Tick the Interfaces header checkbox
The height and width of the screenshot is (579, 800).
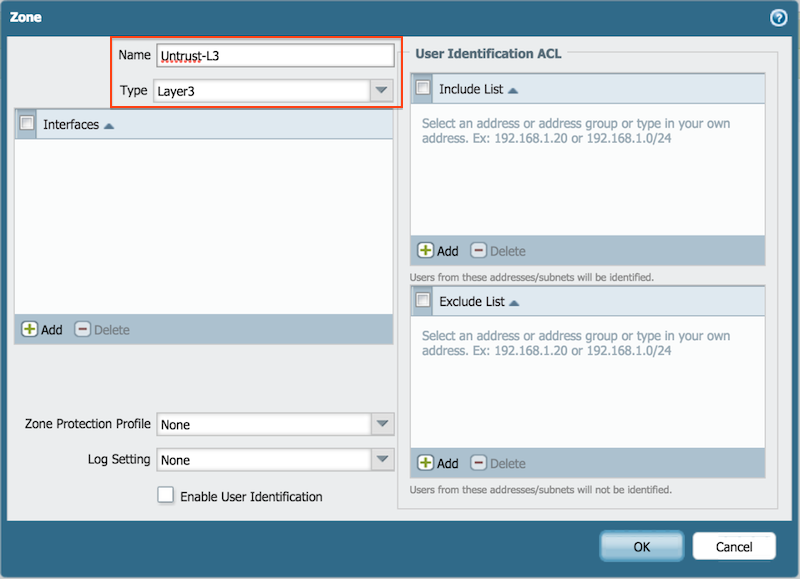click(x=27, y=123)
